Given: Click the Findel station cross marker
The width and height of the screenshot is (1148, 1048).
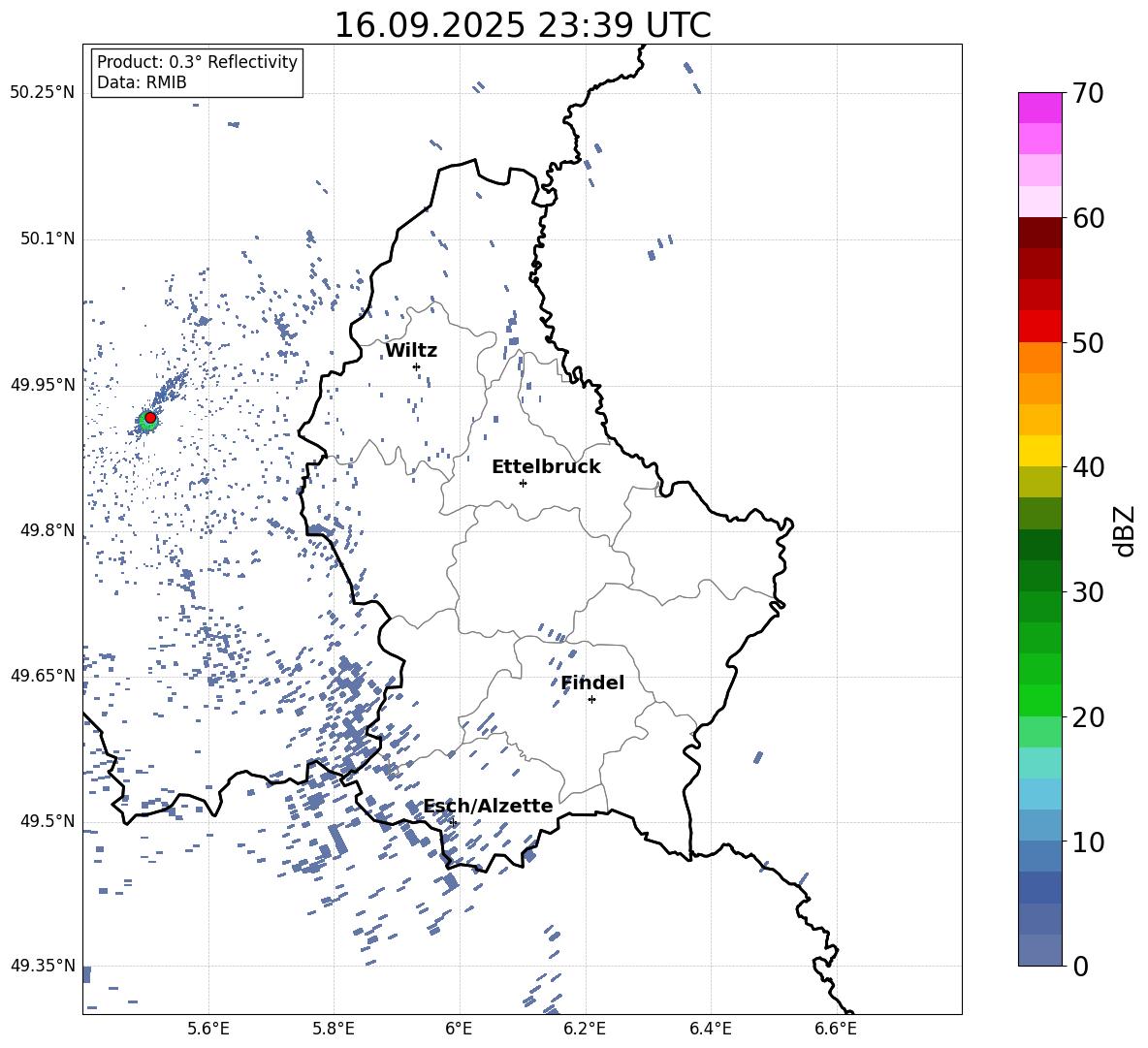Looking at the screenshot, I should (591, 700).
